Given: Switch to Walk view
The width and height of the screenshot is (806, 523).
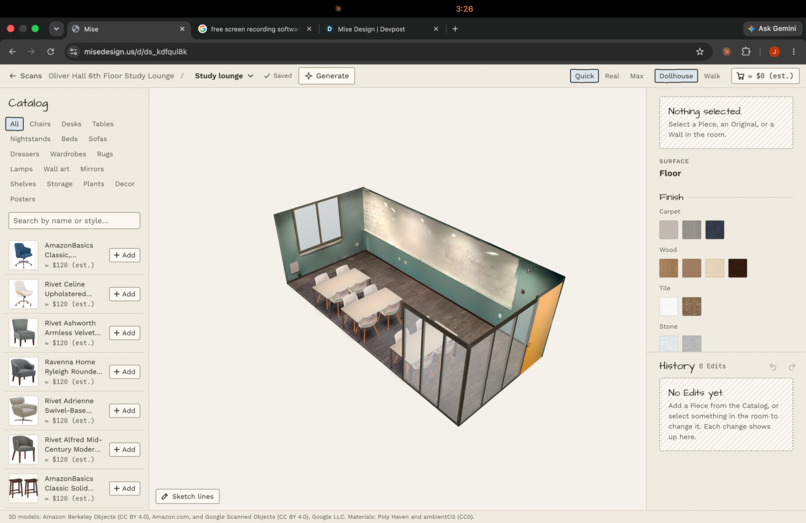Looking at the screenshot, I should tap(711, 76).
